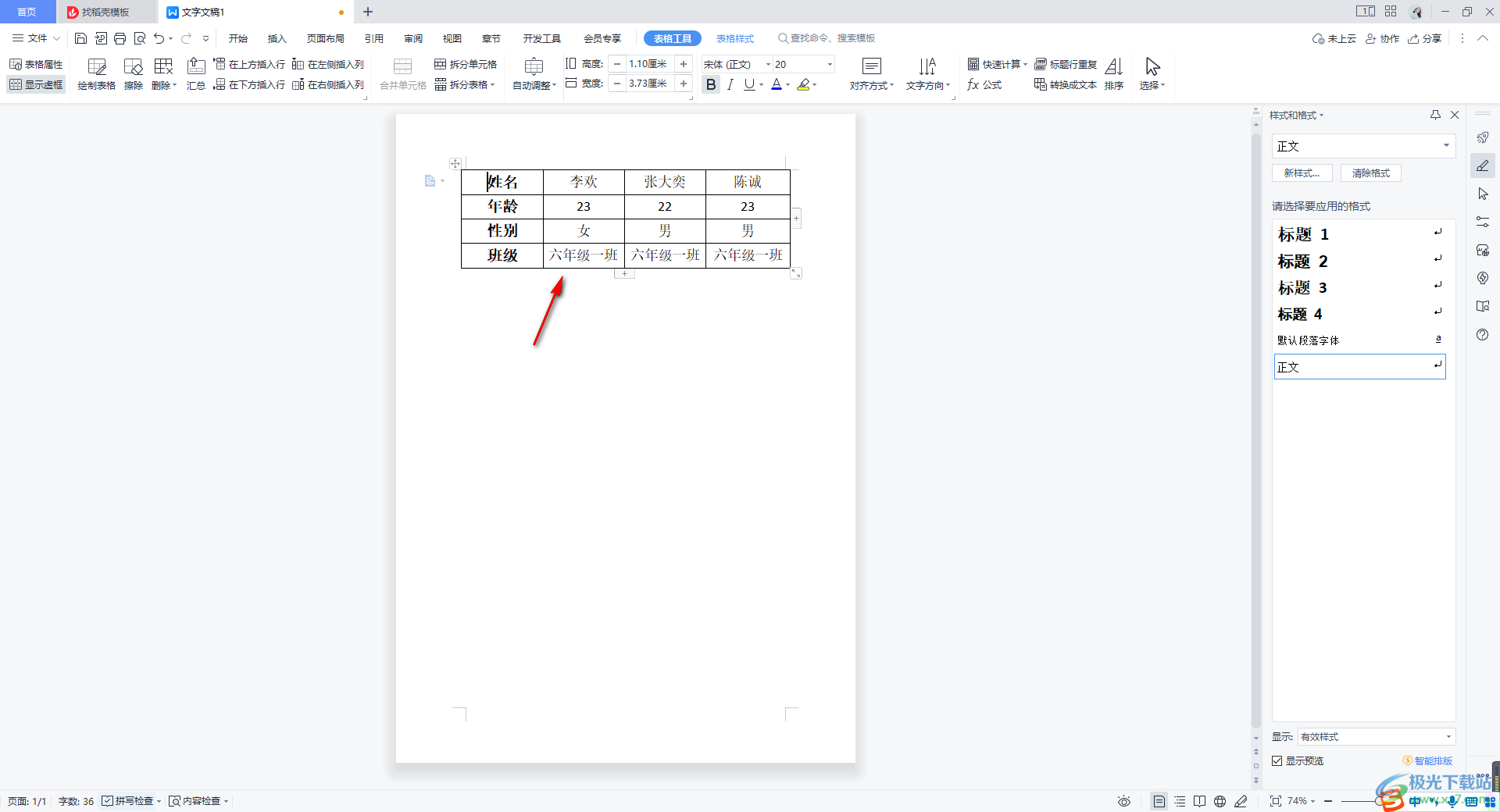The width and height of the screenshot is (1500, 812).
Task: Close the Styles and Formatting pane
Action: (x=1455, y=115)
